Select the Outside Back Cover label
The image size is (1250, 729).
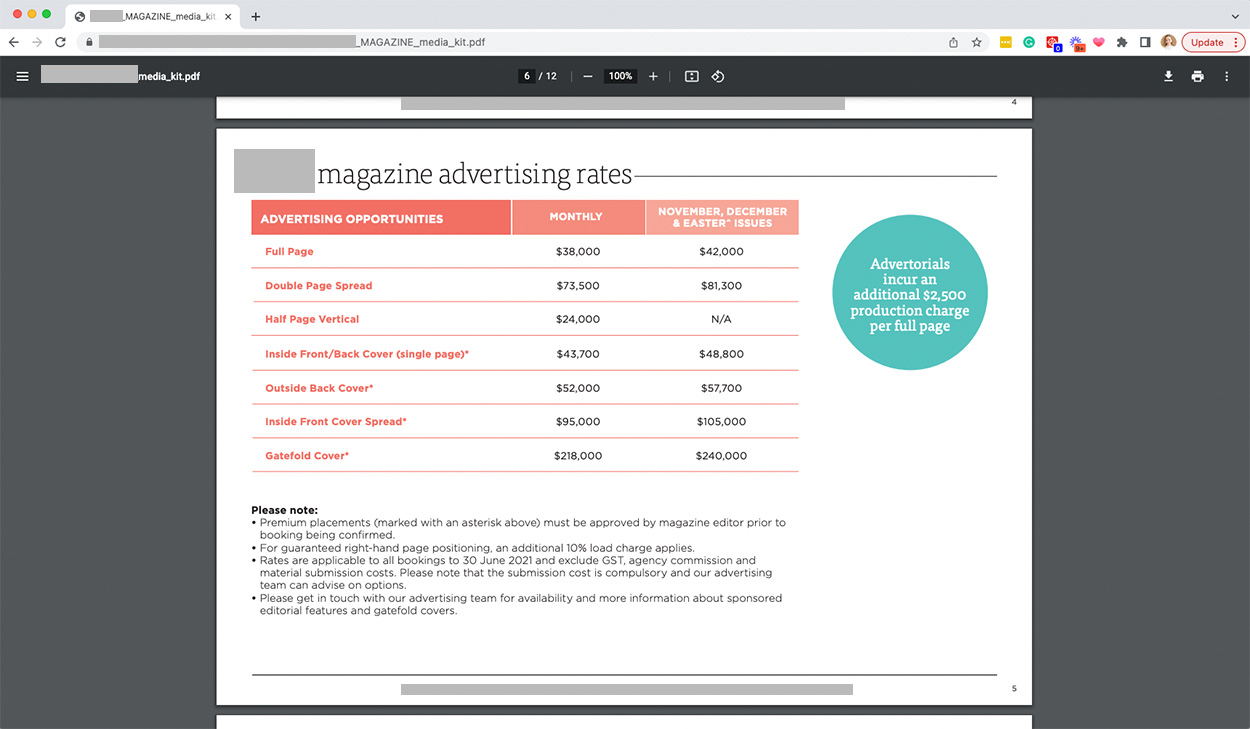coord(319,388)
